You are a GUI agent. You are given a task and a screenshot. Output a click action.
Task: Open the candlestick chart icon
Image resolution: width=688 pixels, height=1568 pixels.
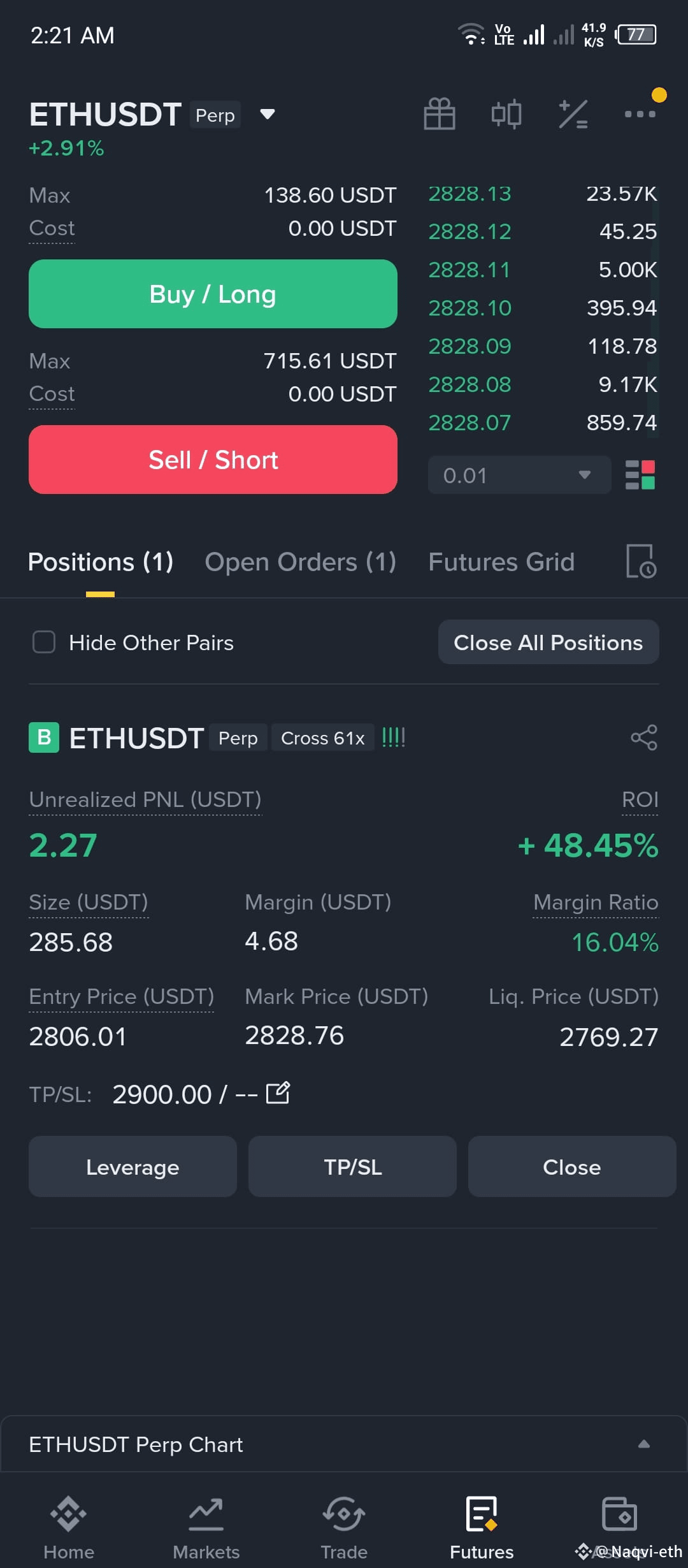point(506,114)
